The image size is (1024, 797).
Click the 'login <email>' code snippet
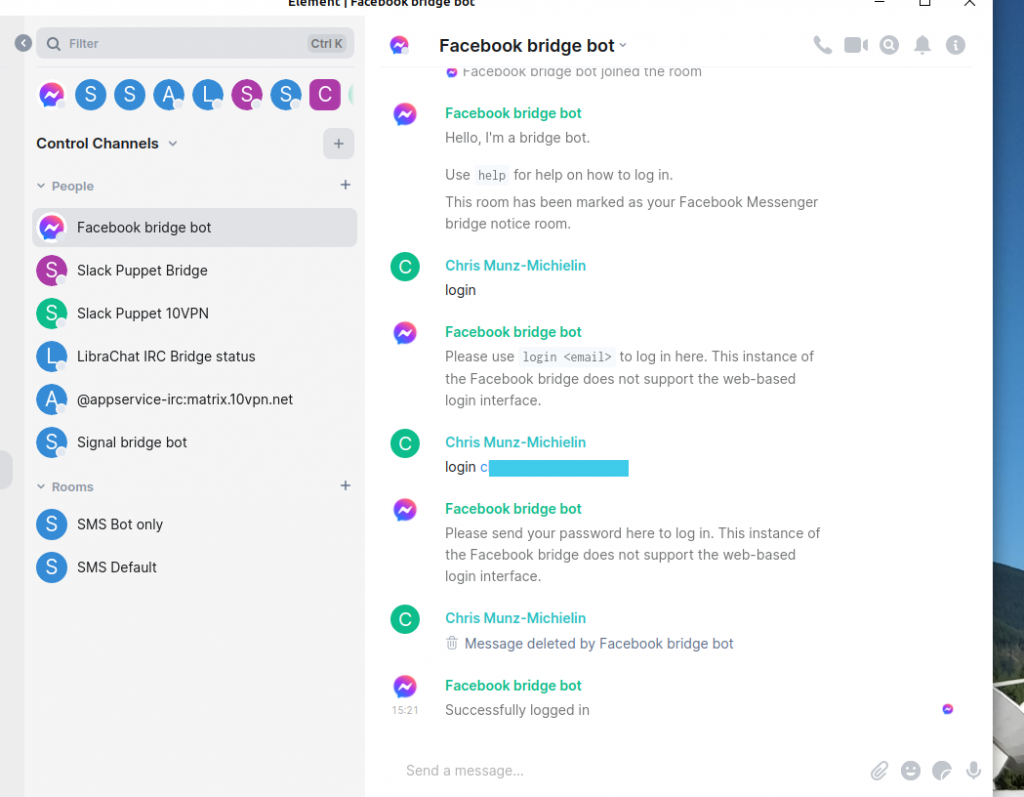pyautogui.click(x=567, y=357)
